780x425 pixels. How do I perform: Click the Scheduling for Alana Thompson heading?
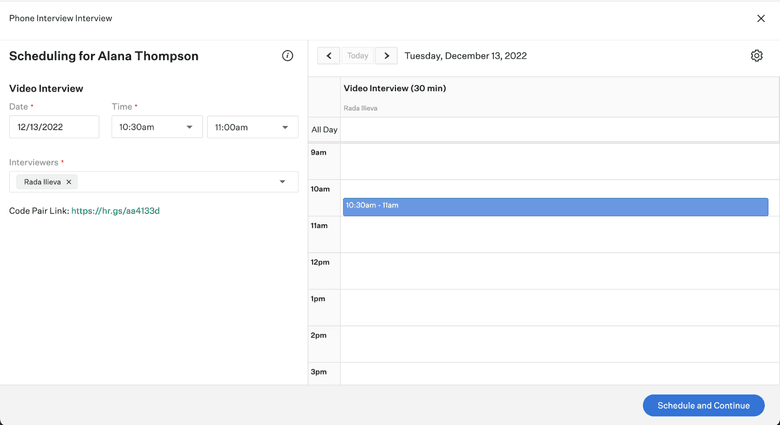point(103,56)
